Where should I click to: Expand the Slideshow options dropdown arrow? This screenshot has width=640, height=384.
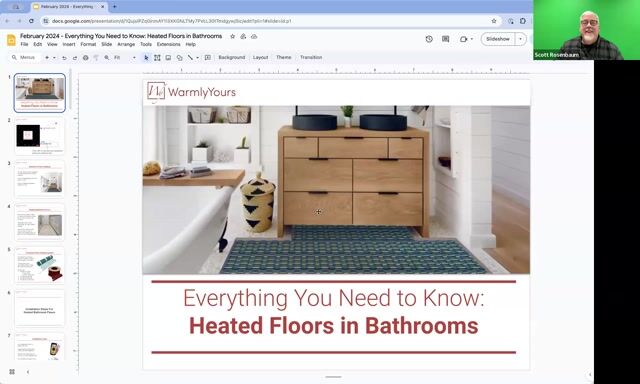[x=520, y=39]
